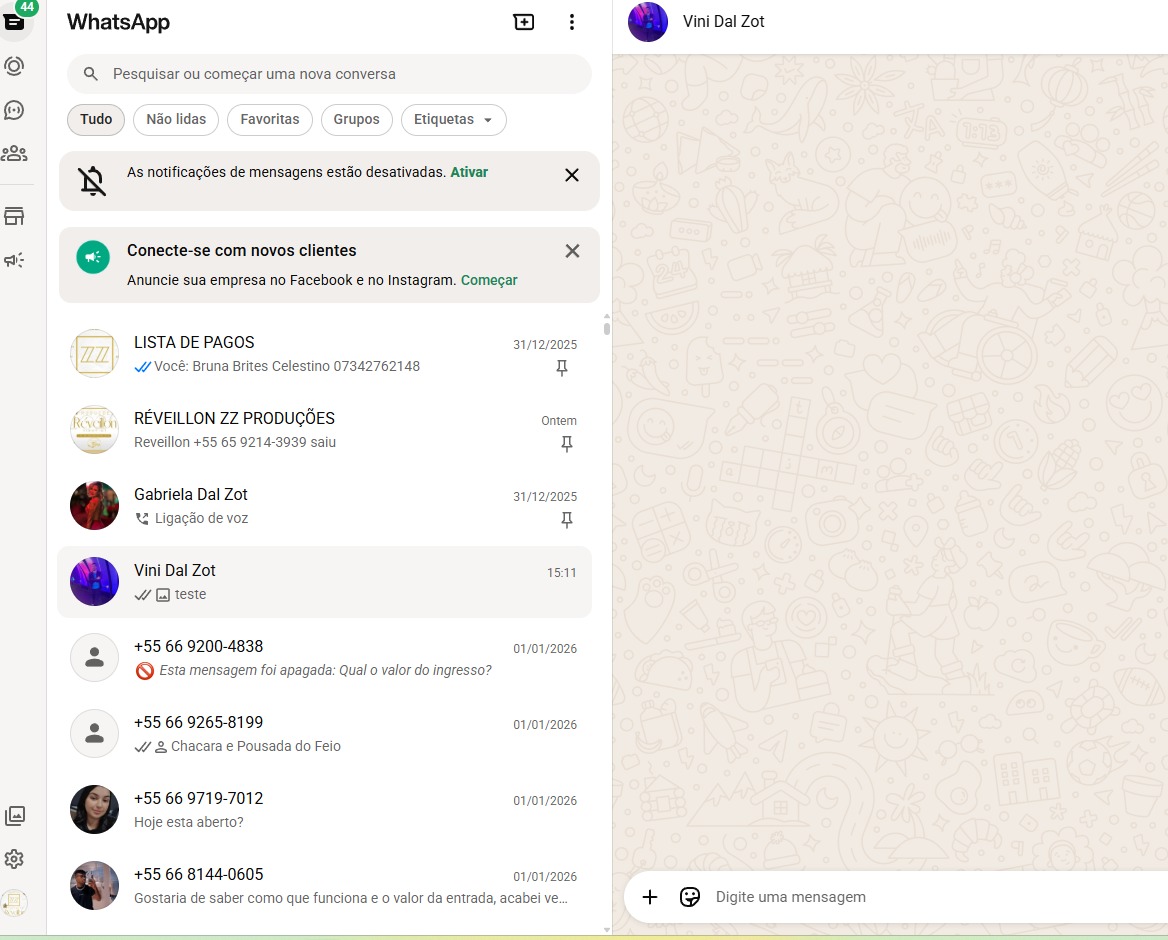Click the chat list scrollbar
The width and height of the screenshot is (1168, 940).
(x=606, y=327)
